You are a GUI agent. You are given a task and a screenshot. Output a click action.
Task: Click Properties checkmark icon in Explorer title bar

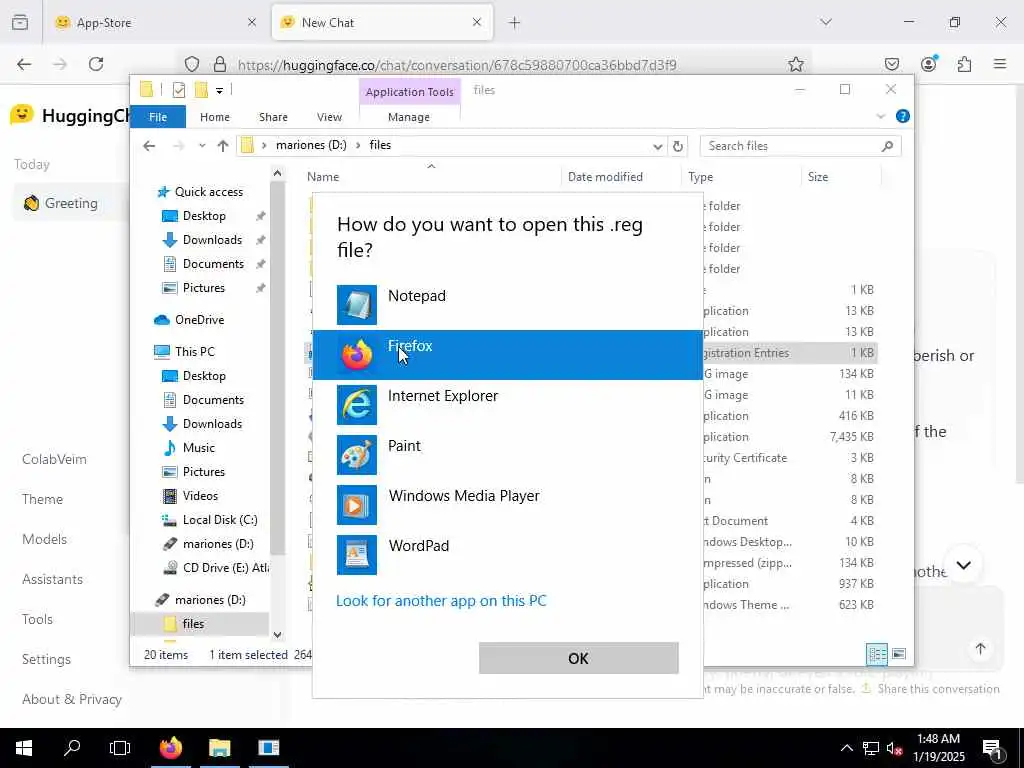tap(179, 90)
